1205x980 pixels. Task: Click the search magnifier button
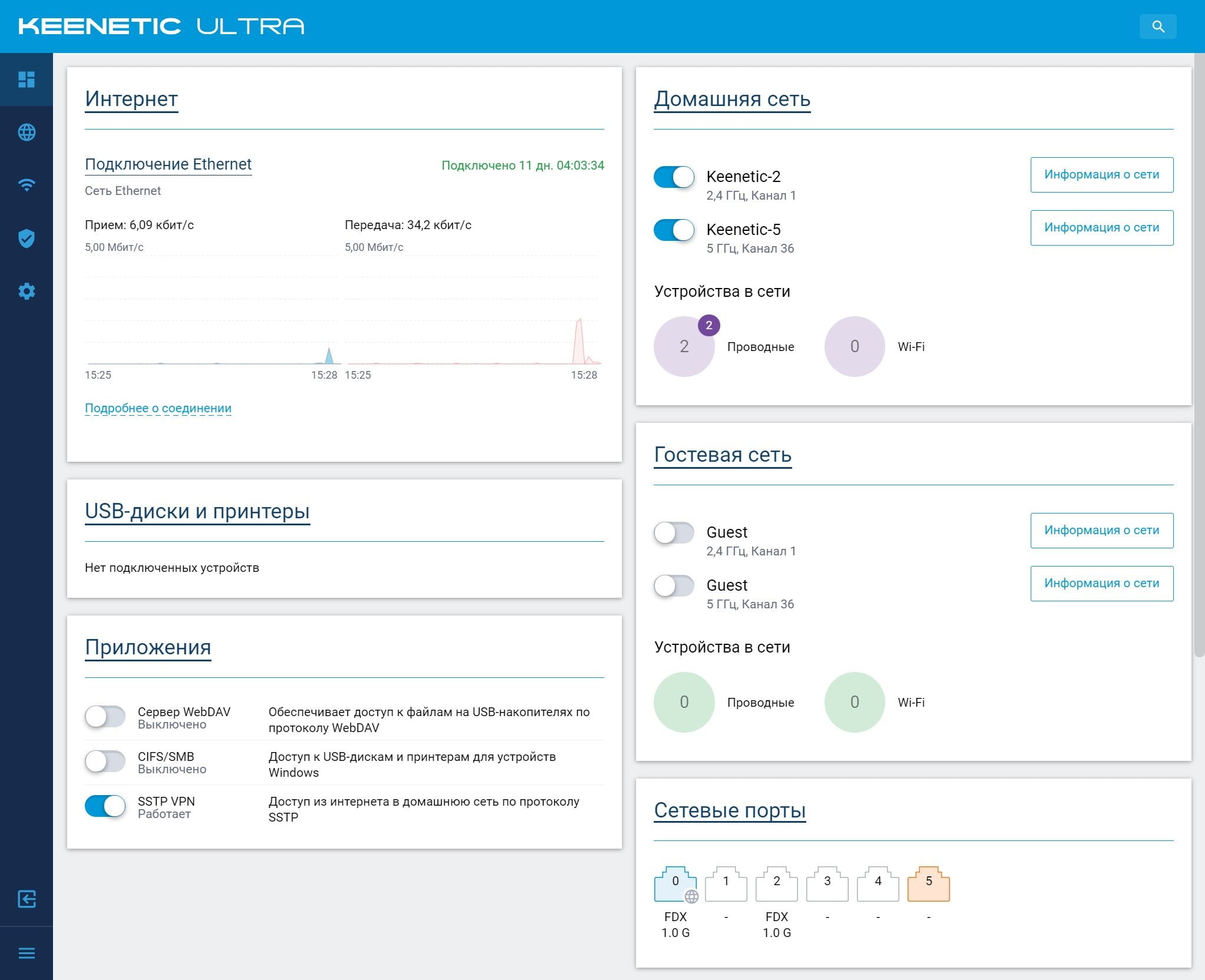pos(1158,27)
